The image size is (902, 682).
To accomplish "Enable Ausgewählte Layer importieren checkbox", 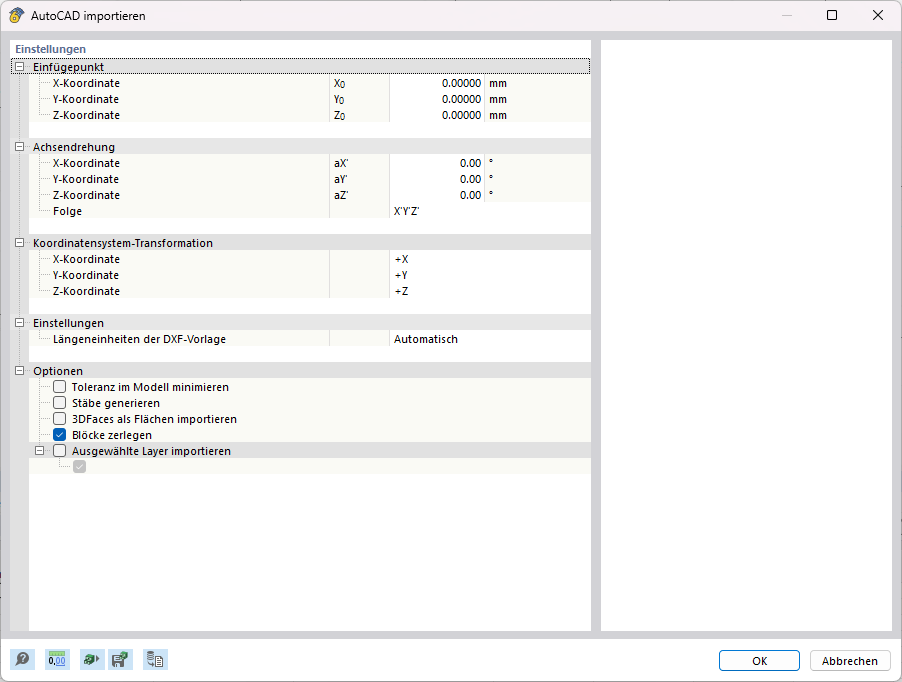I will (x=60, y=451).
